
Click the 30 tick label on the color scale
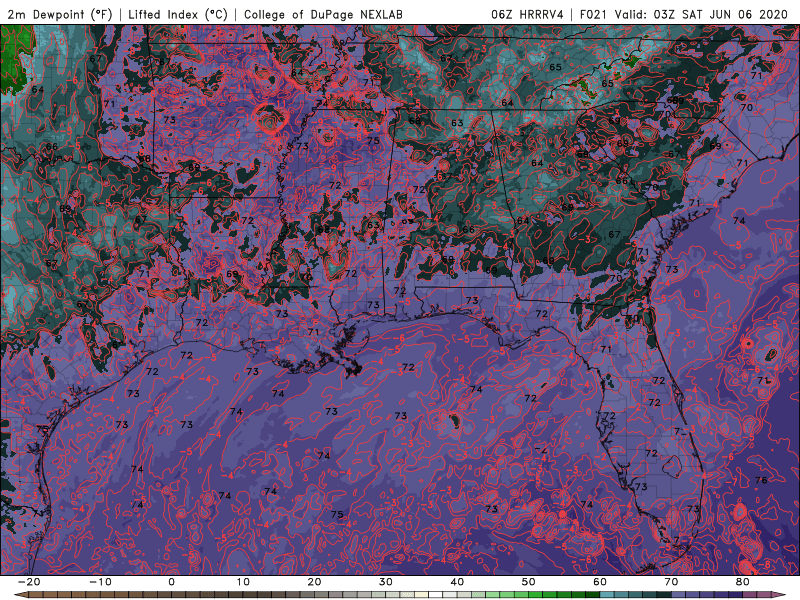pos(386,582)
